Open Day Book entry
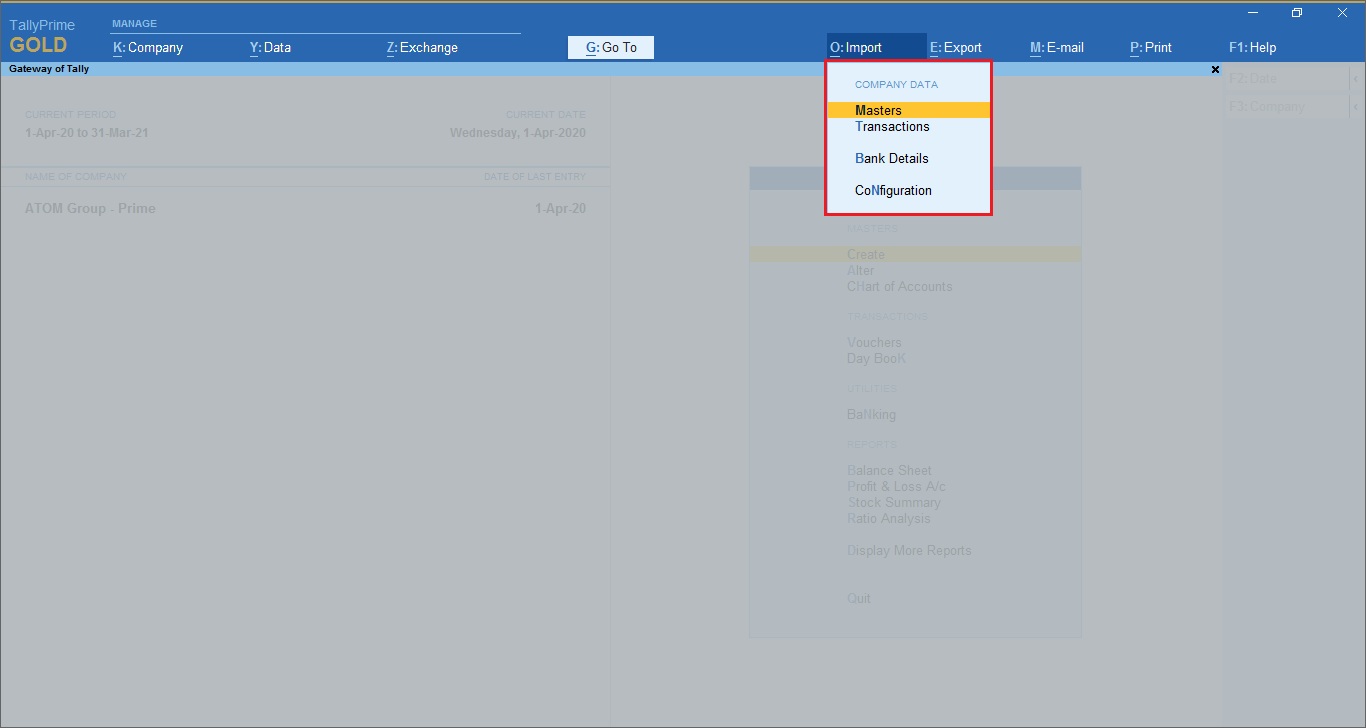Screen dimensions: 1366x728 (876, 358)
